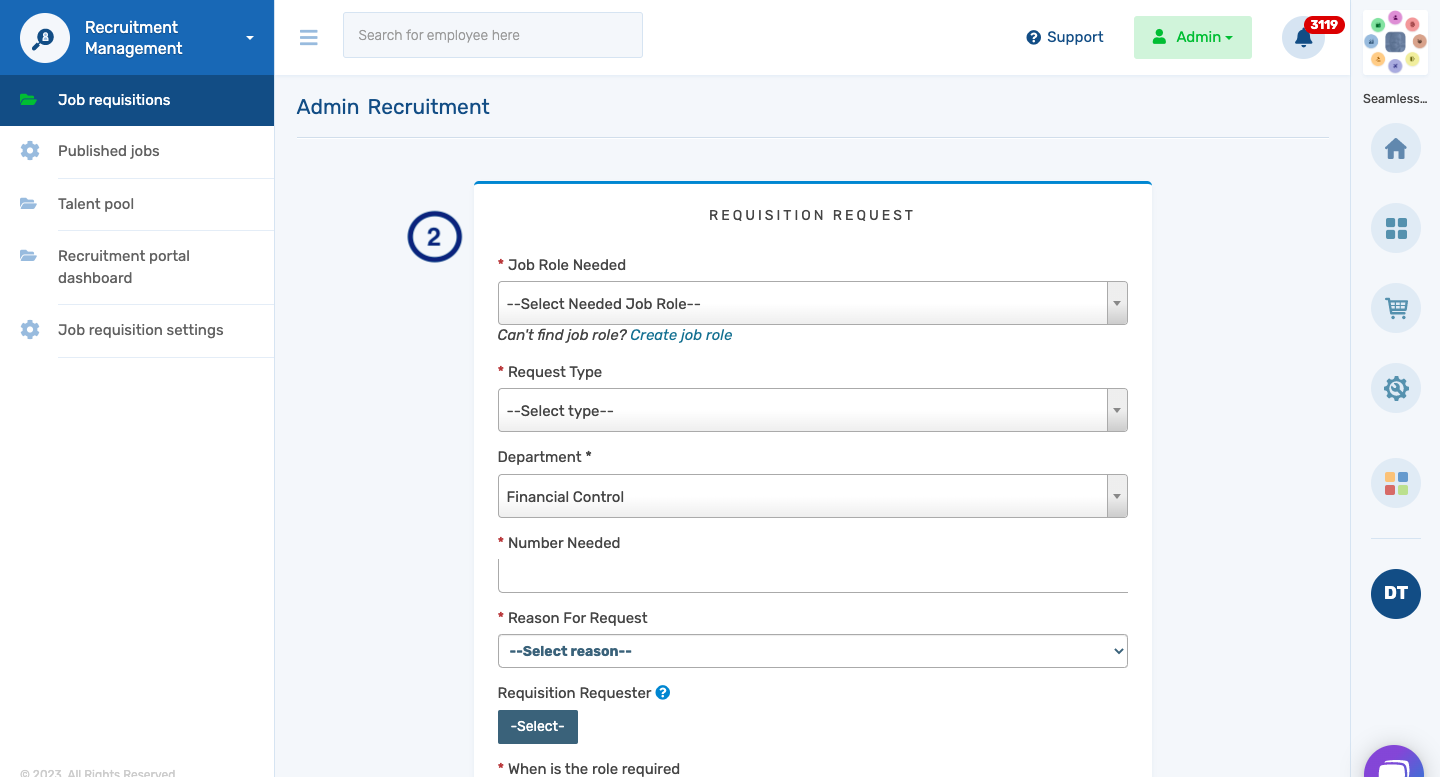Open the settings gear in right dock
The height and width of the screenshot is (777, 1440).
click(1395, 388)
